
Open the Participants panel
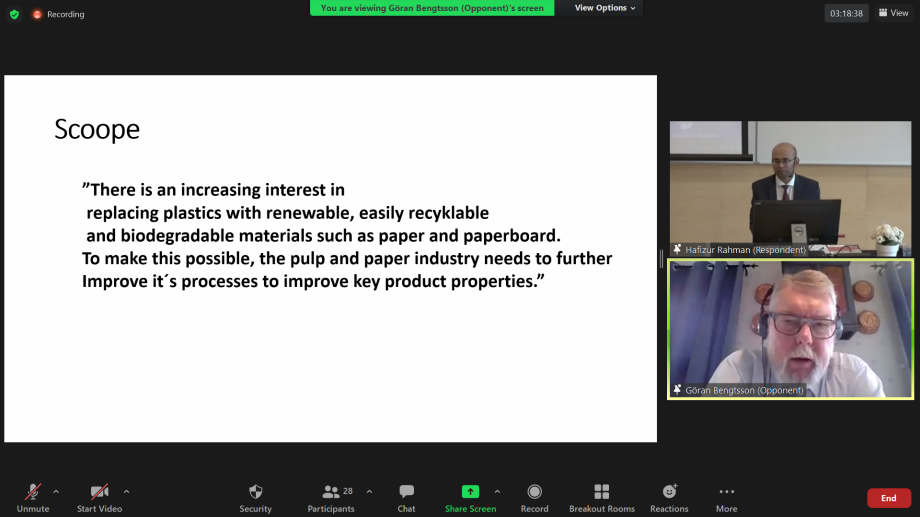[x=331, y=492]
